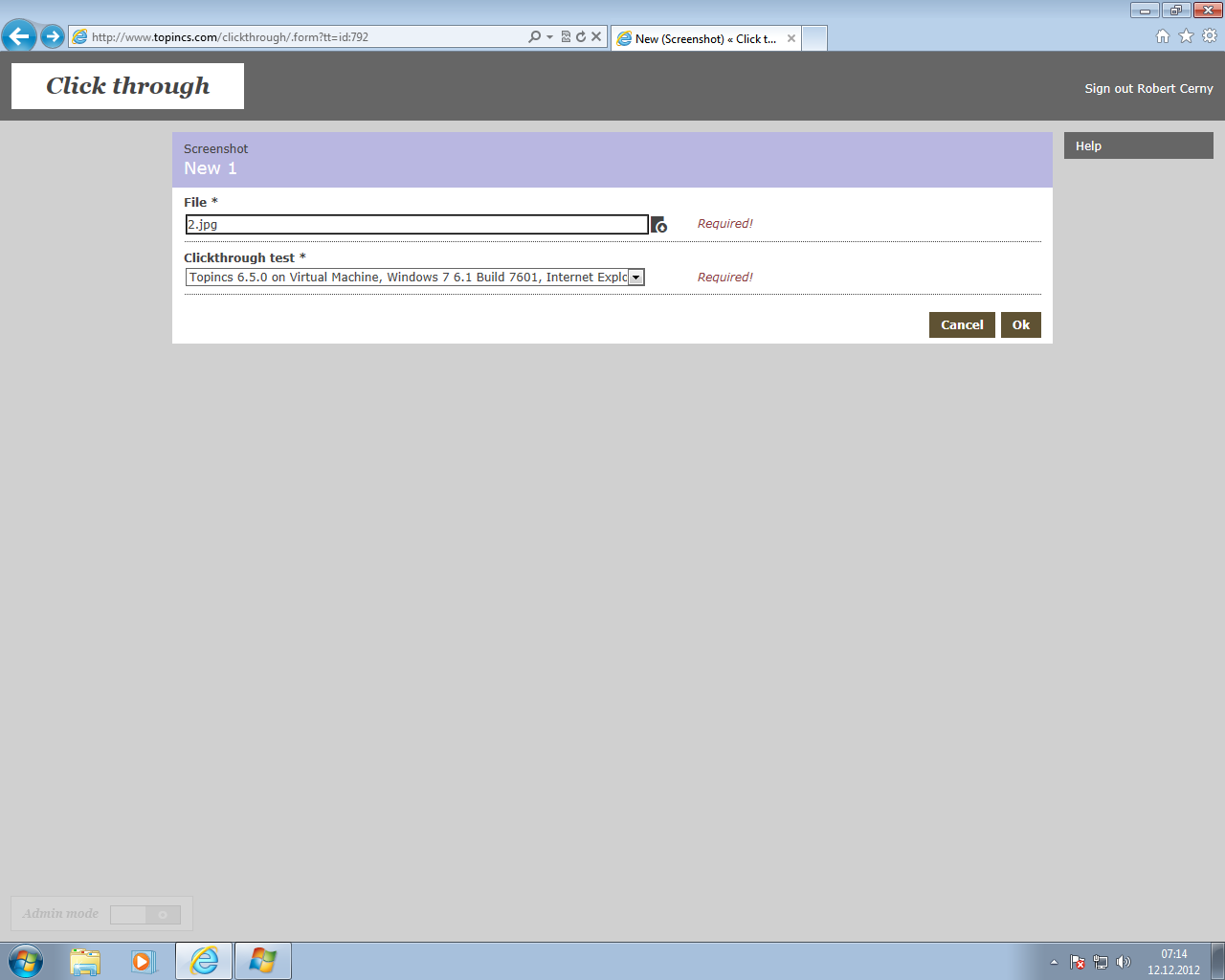Image resolution: width=1225 pixels, height=980 pixels.
Task: Open the address bar autocomplete dropdown arrow
Action: click(549, 37)
